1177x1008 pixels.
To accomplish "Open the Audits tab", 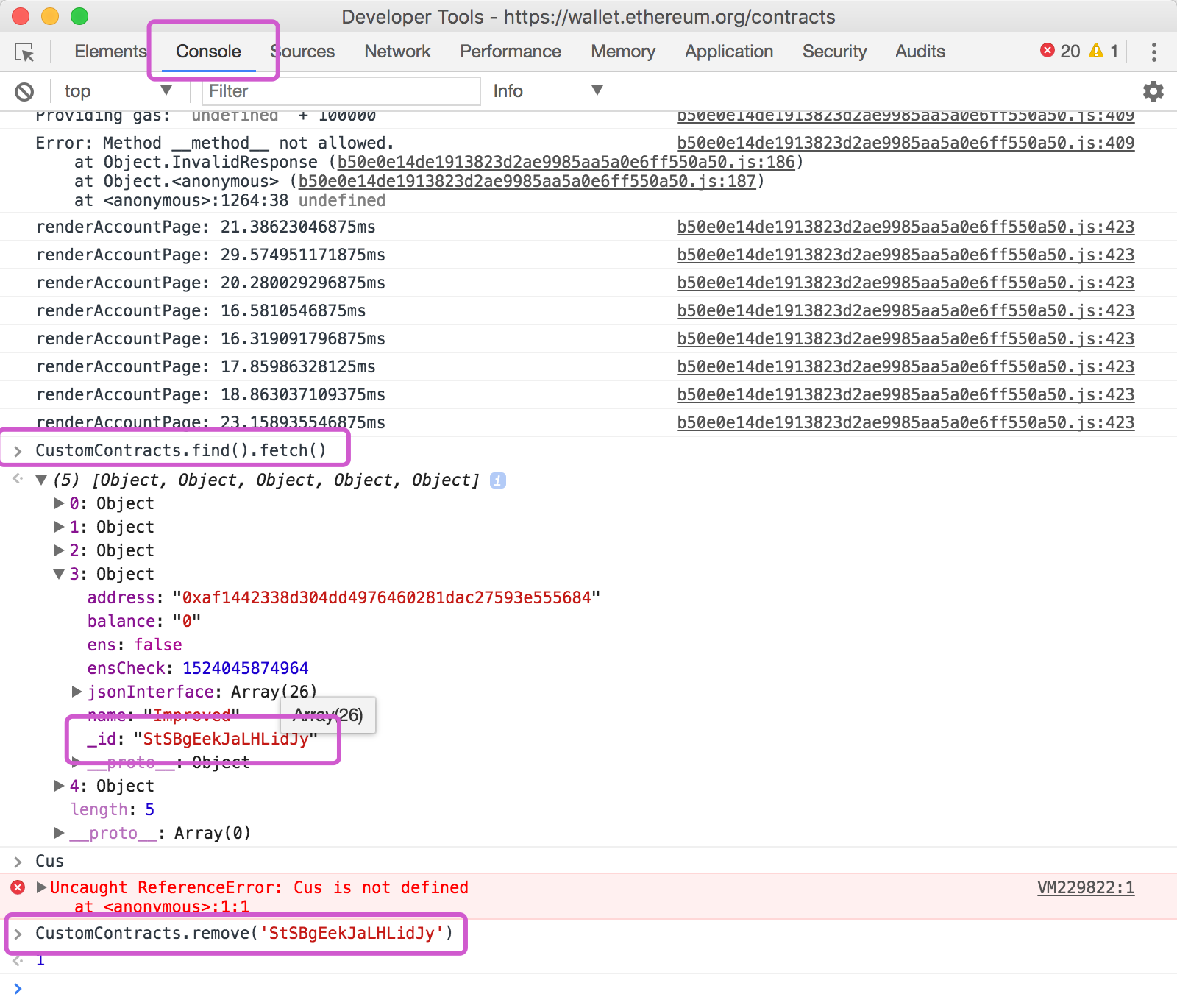I will pyautogui.click(x=920, y=52).
